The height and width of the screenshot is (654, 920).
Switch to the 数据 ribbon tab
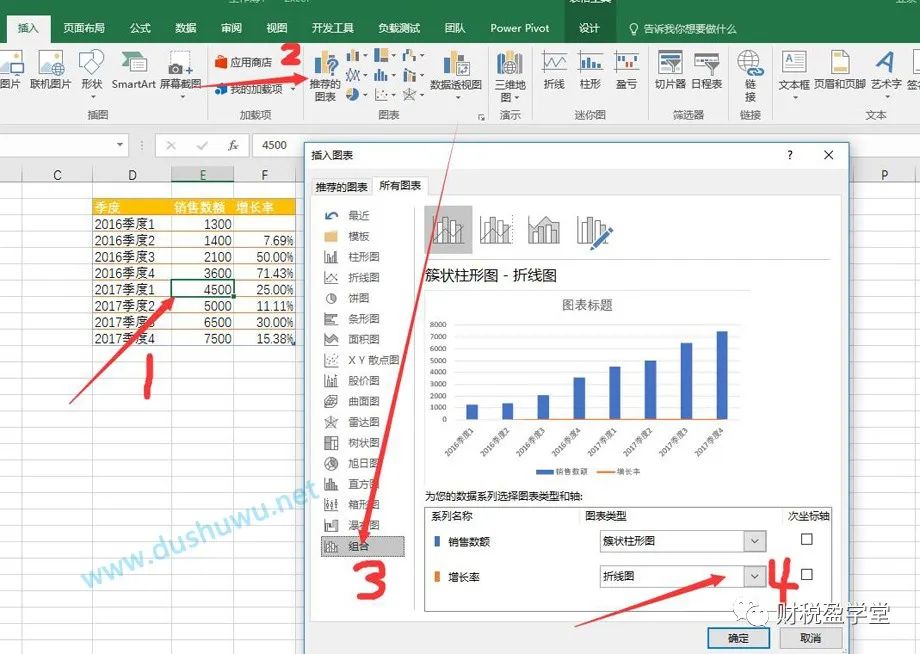coord(185,28)
